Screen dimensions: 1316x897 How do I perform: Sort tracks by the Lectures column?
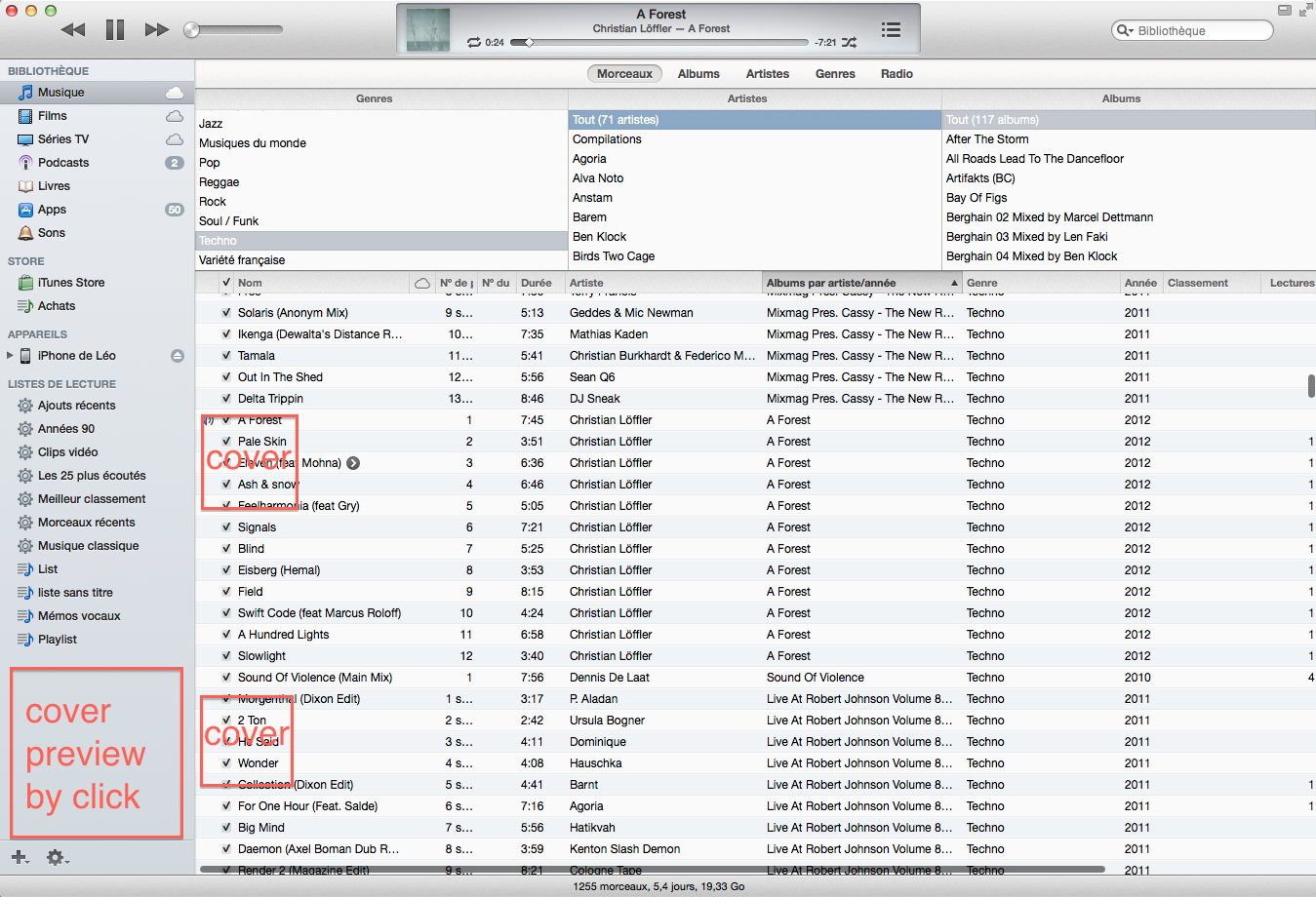1290,283
